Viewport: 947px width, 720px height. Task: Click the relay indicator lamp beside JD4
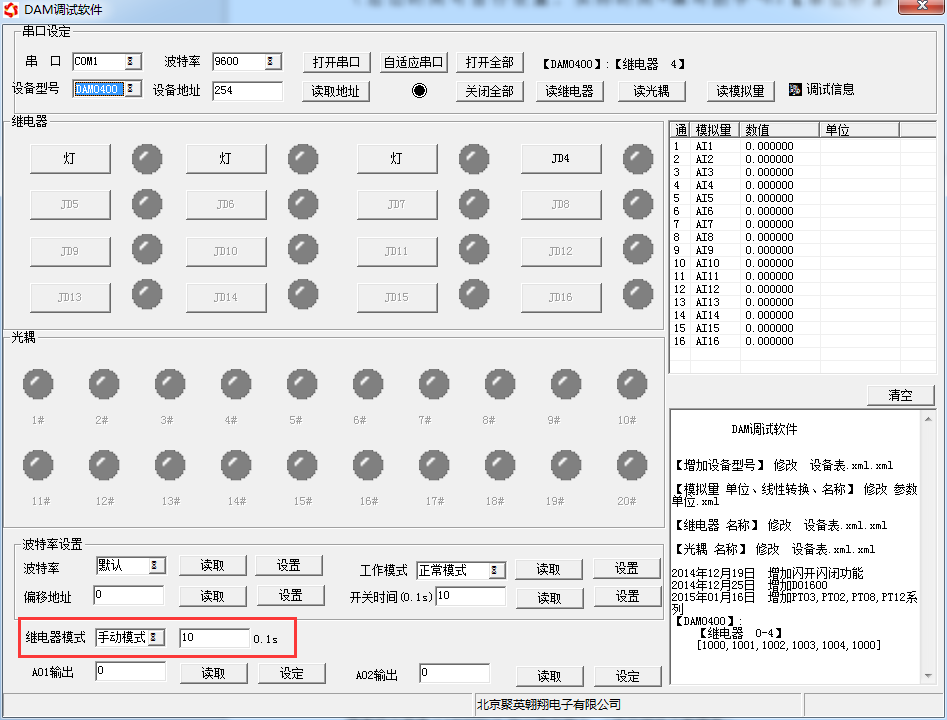638,159
